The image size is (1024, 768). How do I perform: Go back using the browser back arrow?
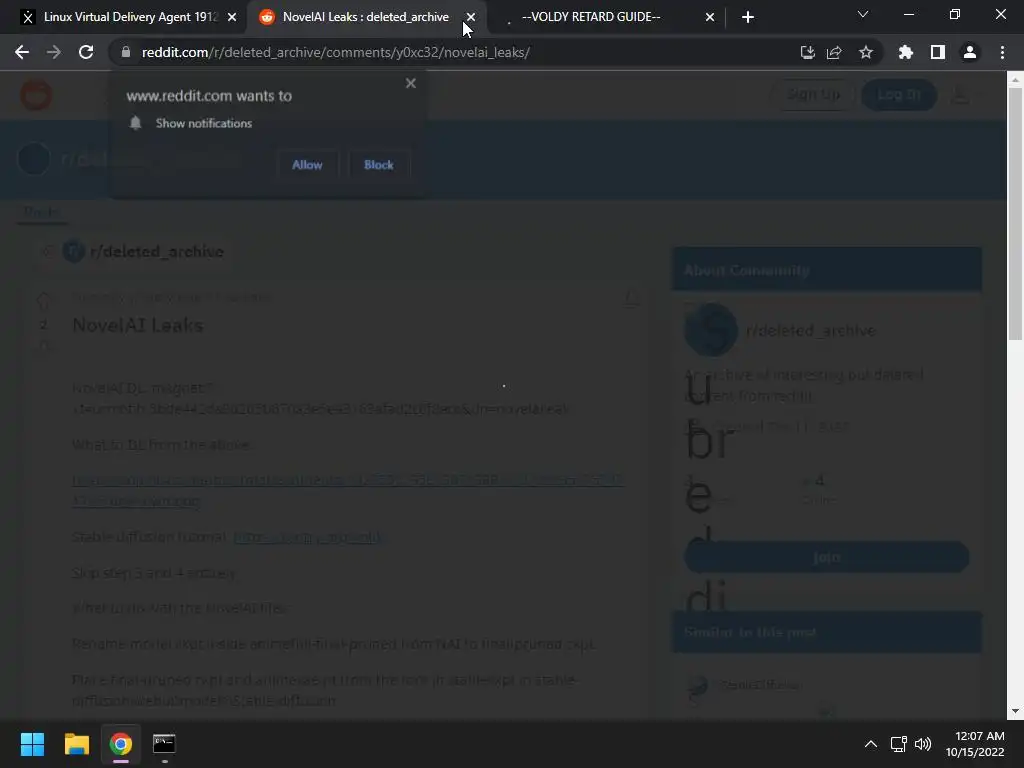(x=22, y=52)
